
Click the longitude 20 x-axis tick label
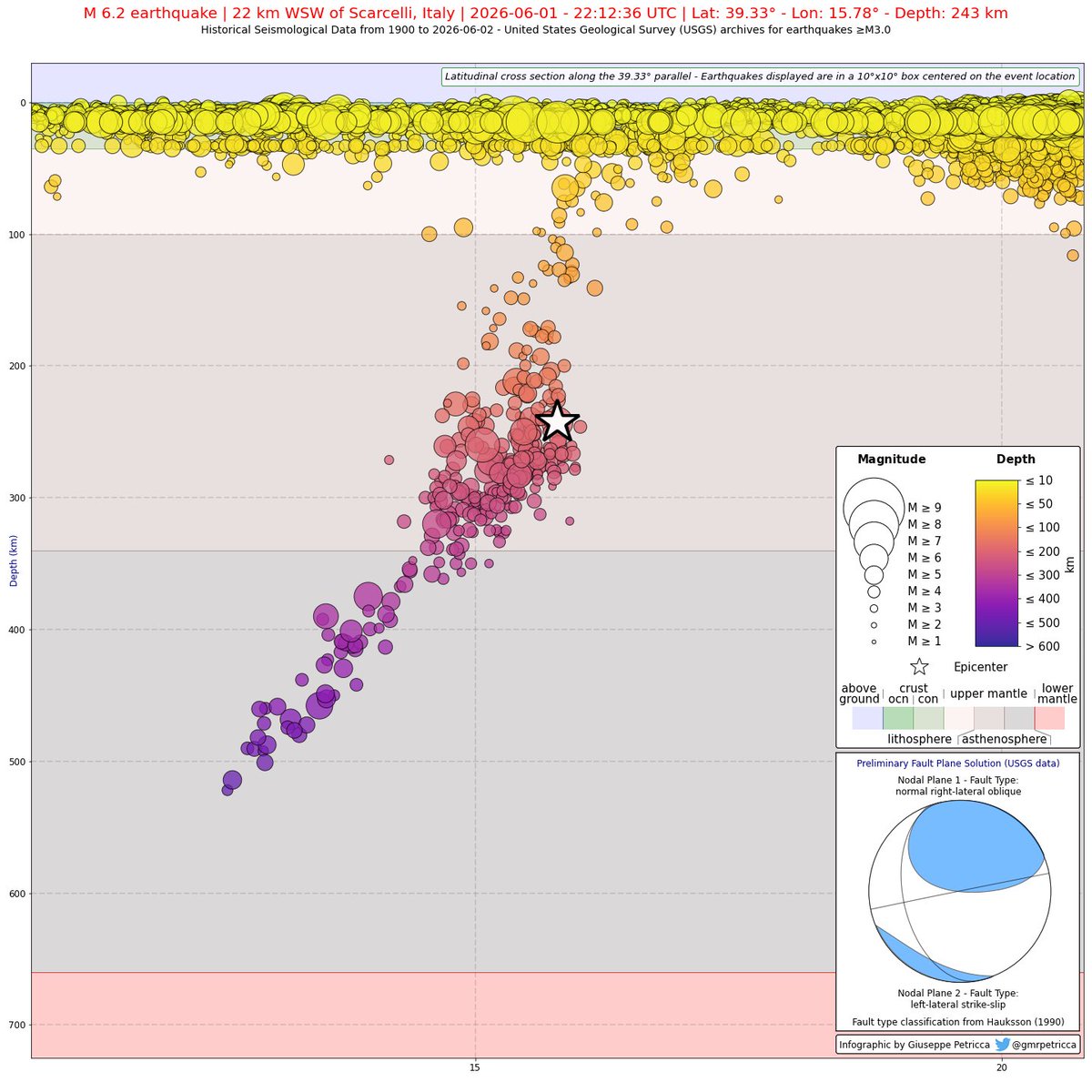[x=1001, y=1068]
